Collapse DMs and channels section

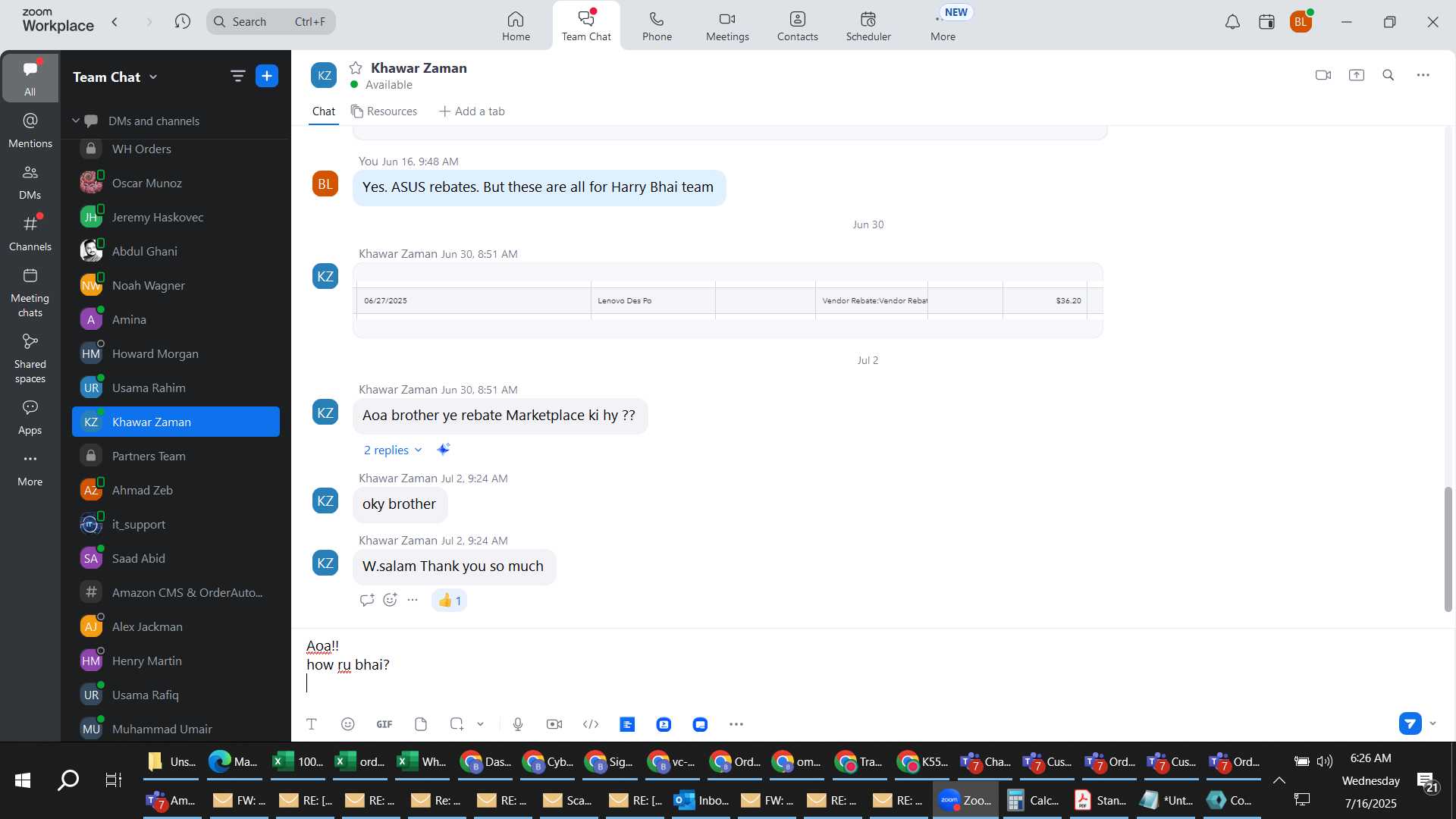pos(76,121)
